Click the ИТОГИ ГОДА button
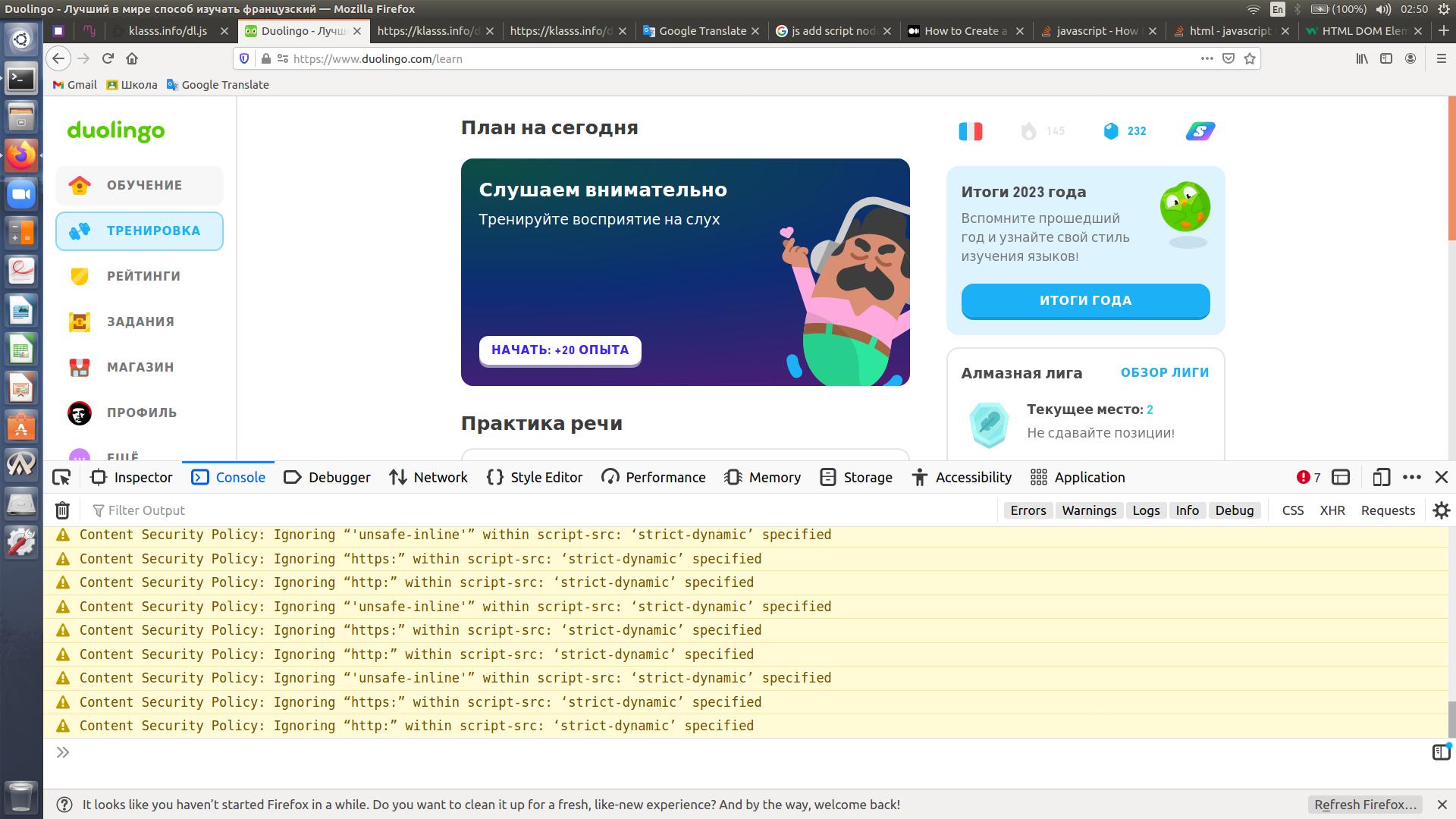The width and height of the screenshot is (1456, 819). [x=1085, y=300]
